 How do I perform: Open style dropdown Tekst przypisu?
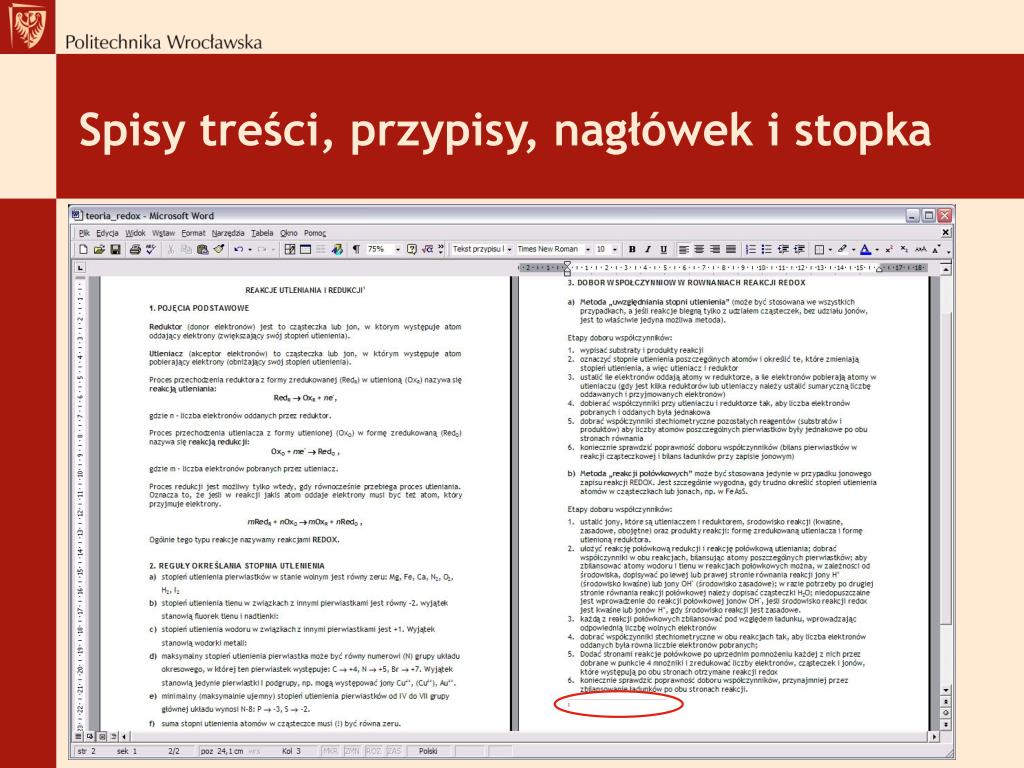509,249
